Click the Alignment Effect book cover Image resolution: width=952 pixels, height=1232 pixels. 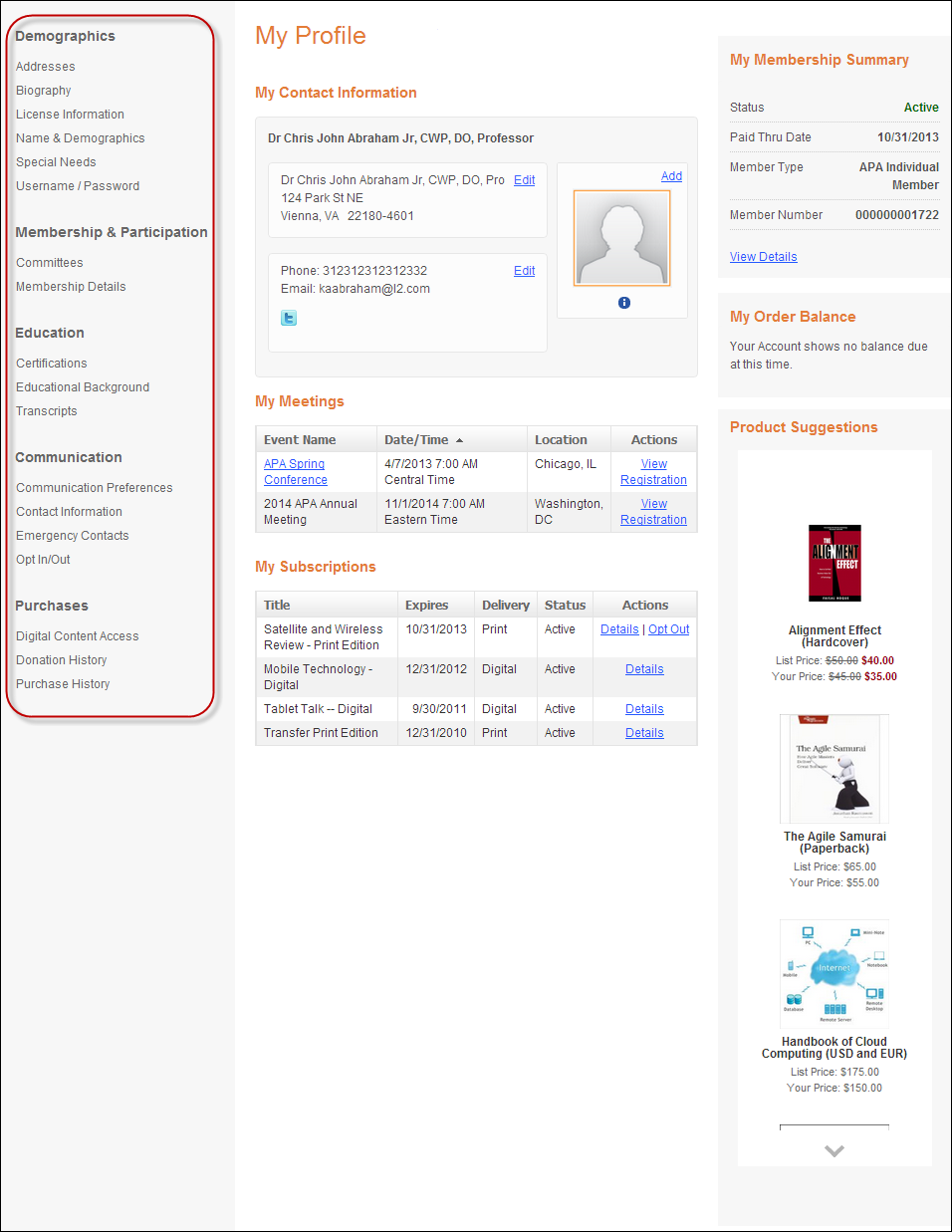(x=834, y=563)
